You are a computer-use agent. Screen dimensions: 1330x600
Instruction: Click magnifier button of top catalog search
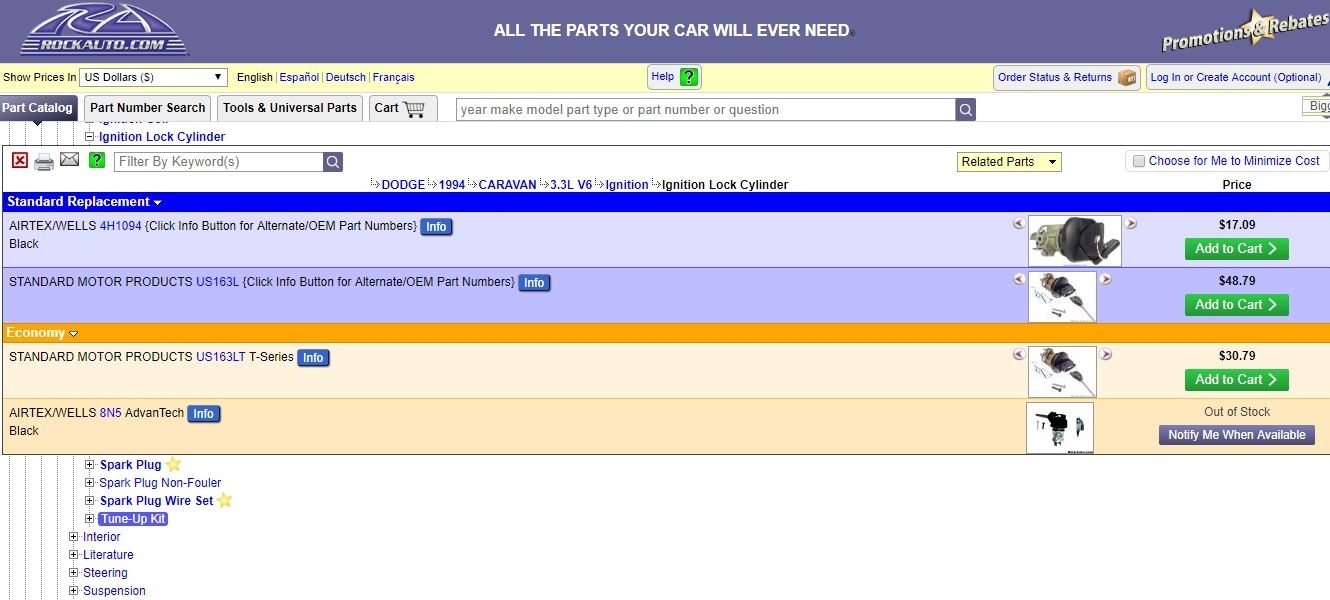pyautogui.click(x=965, y=109)
